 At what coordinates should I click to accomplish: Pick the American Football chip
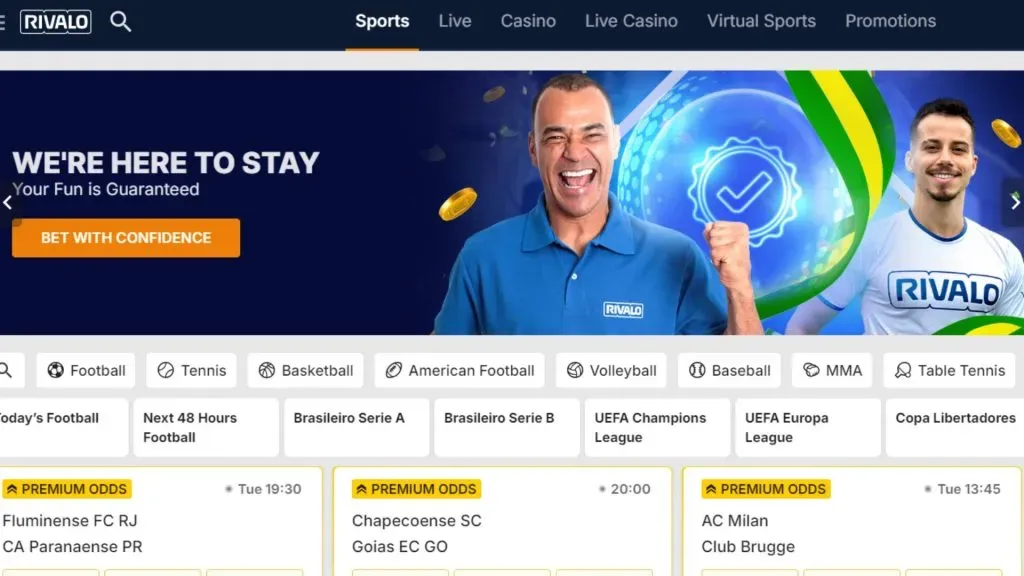[460, 370]
